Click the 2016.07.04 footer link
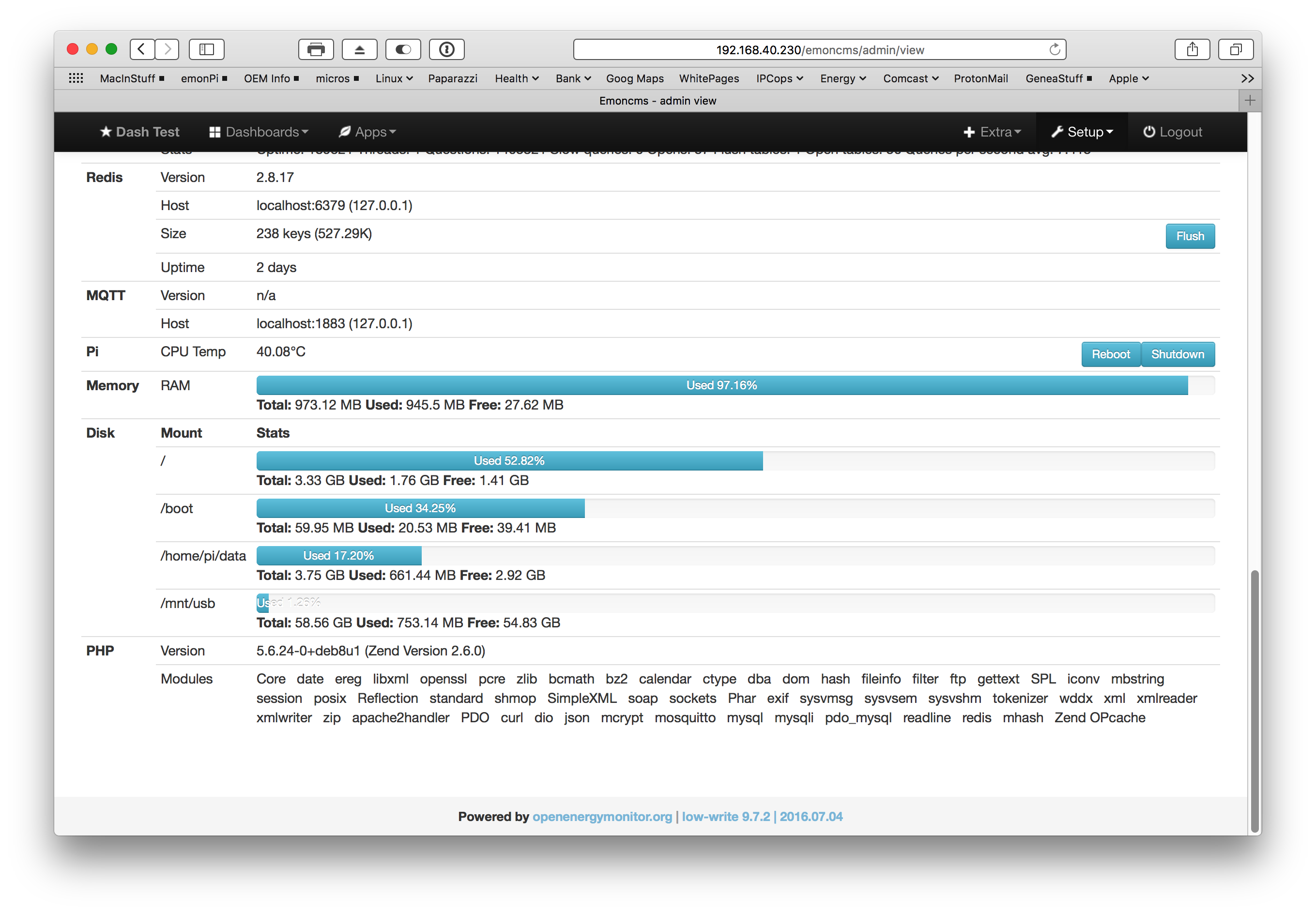Viewport: 1316px width, 913px height. pyautogui.click(x=811, y=816)
